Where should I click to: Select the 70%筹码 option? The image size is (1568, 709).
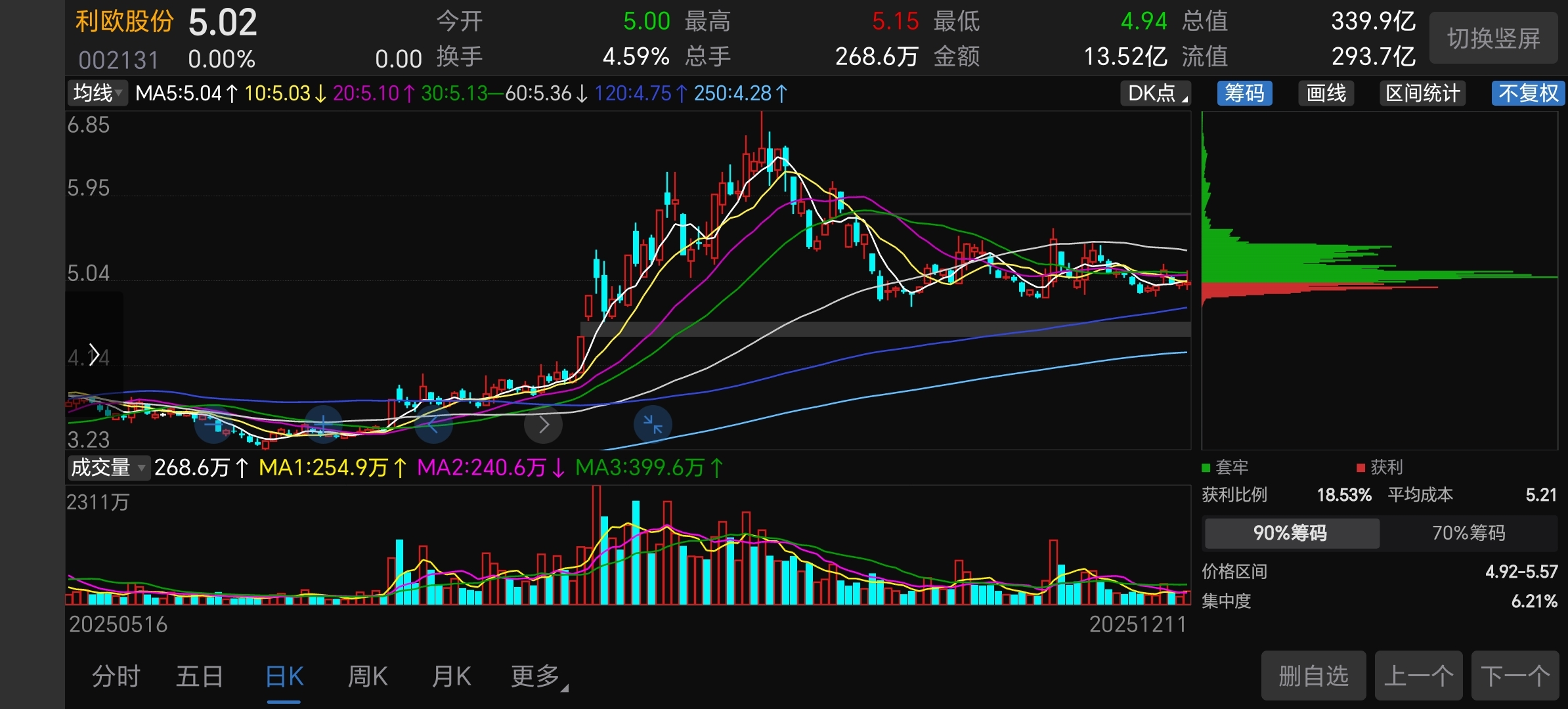click(x=1468, y=533)
